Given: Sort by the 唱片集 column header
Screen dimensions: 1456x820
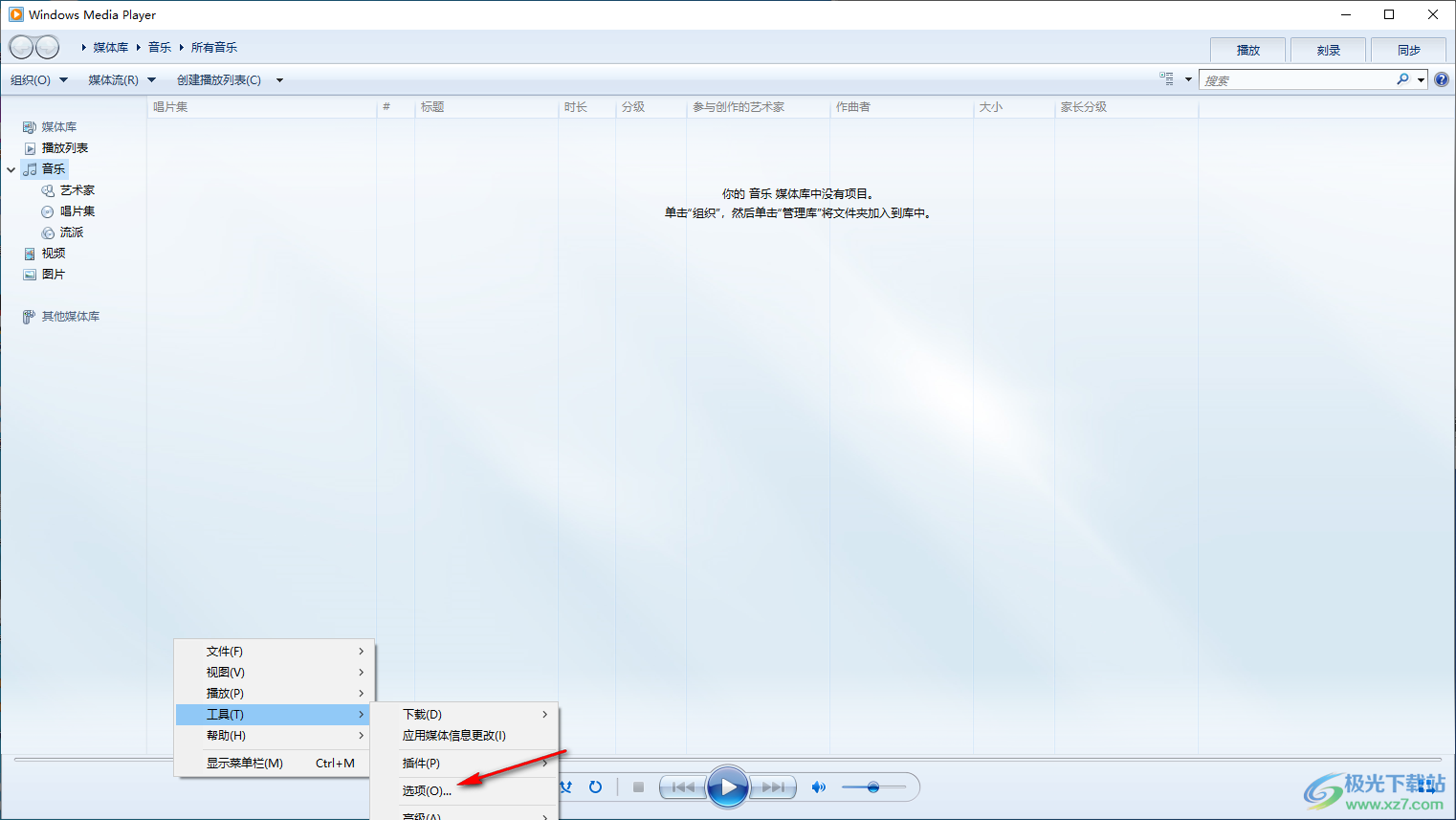Looking at the screenshot, I should (262, 107).
